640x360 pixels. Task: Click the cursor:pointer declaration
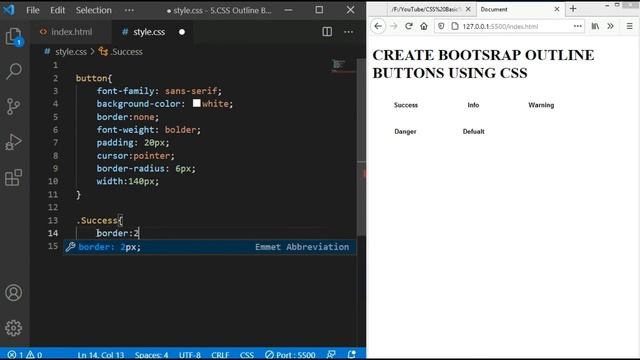click(x=135, y=156)
